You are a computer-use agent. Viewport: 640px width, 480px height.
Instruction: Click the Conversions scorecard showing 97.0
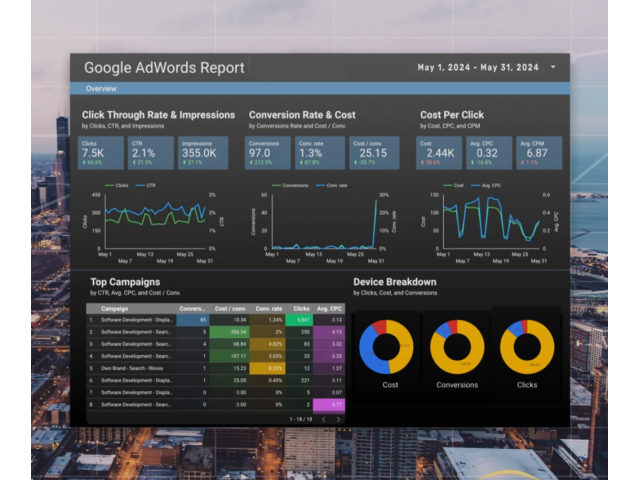pos(268,153)
